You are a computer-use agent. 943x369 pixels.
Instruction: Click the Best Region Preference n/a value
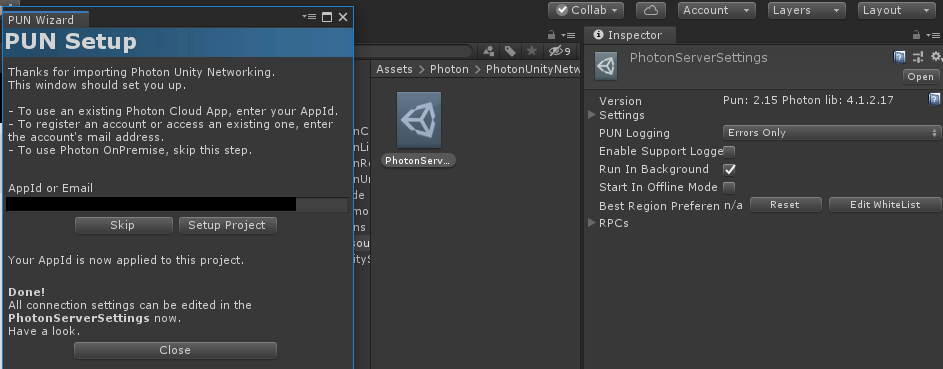(733, 206)
